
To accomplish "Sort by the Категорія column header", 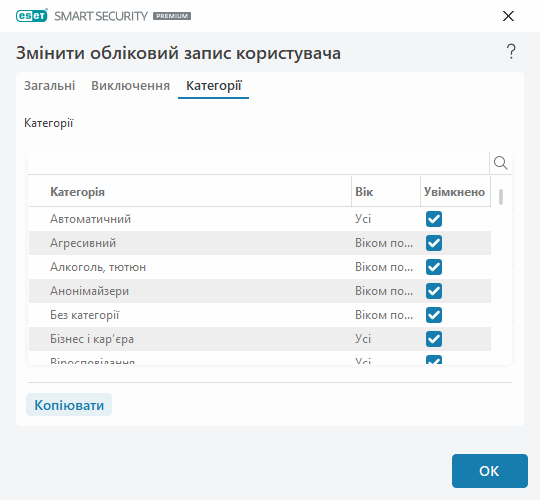I will pos(190,192).
